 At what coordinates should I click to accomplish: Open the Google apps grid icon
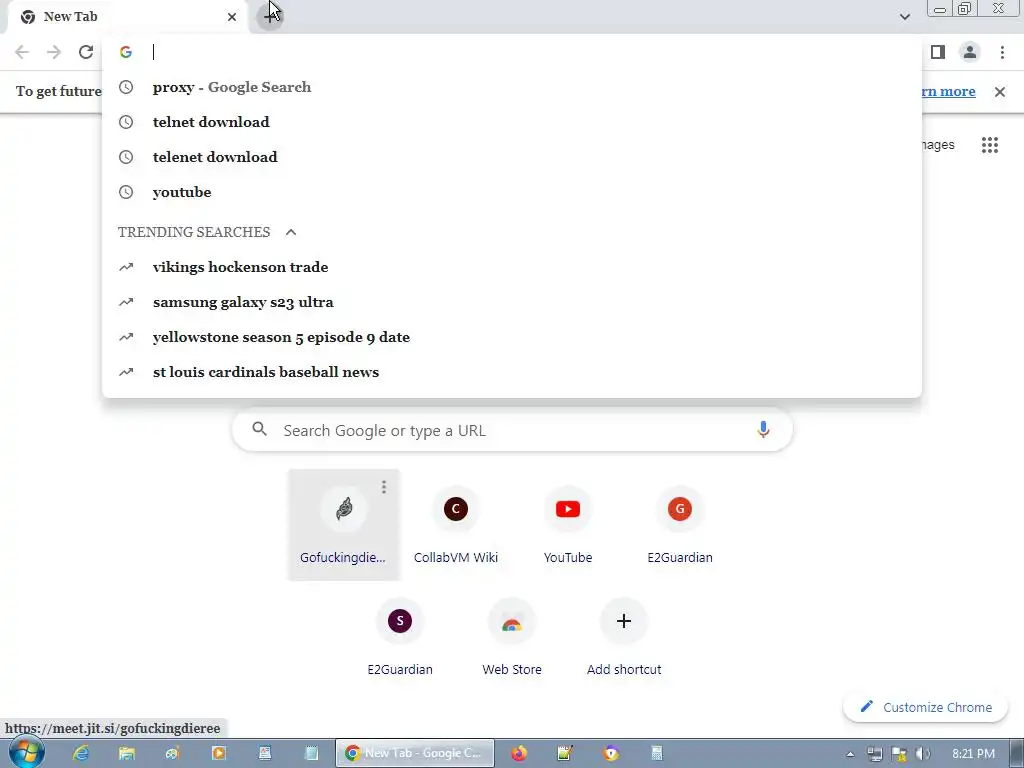click(x=990, y=145)
